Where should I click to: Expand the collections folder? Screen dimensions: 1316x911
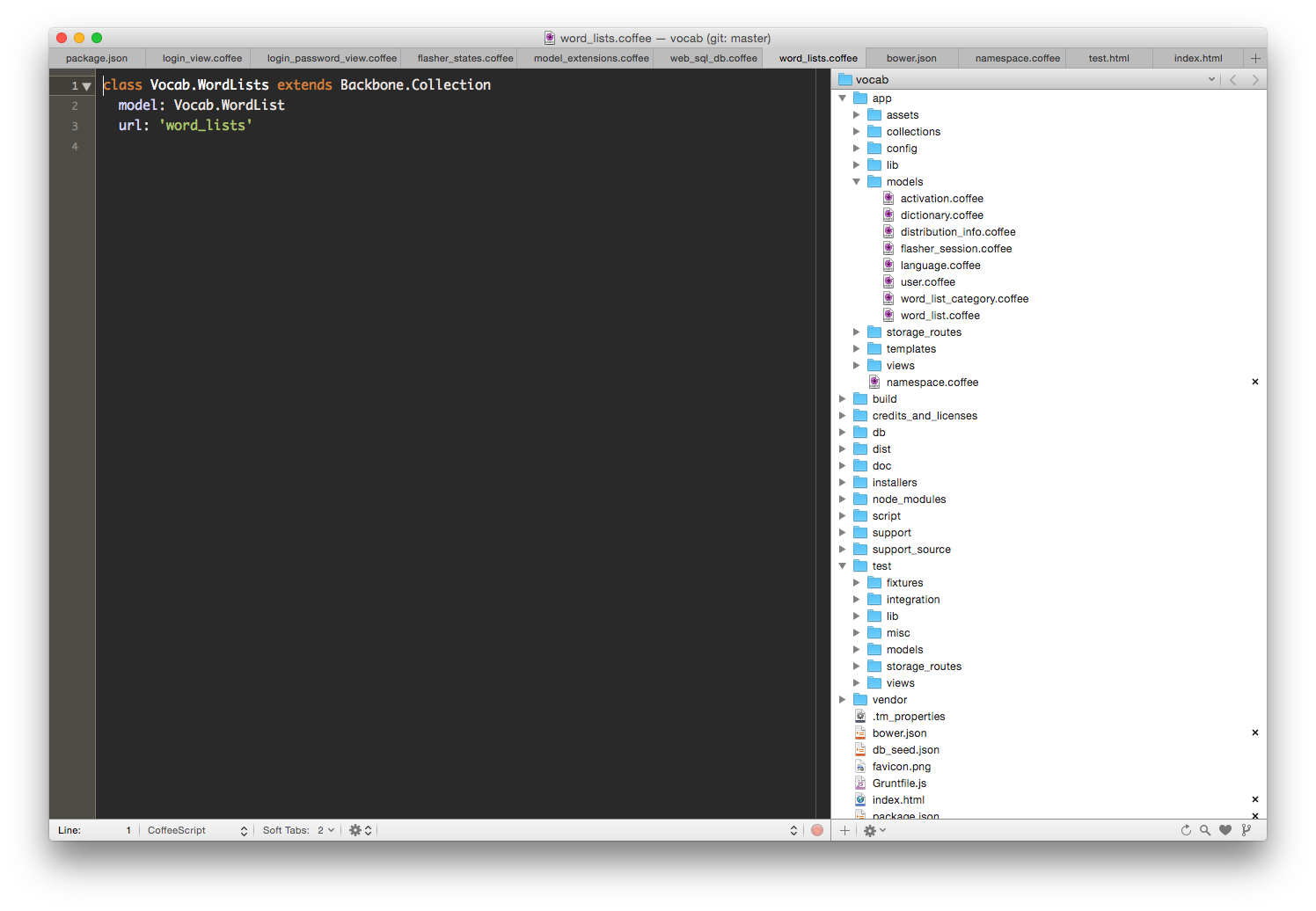[857, 131]
